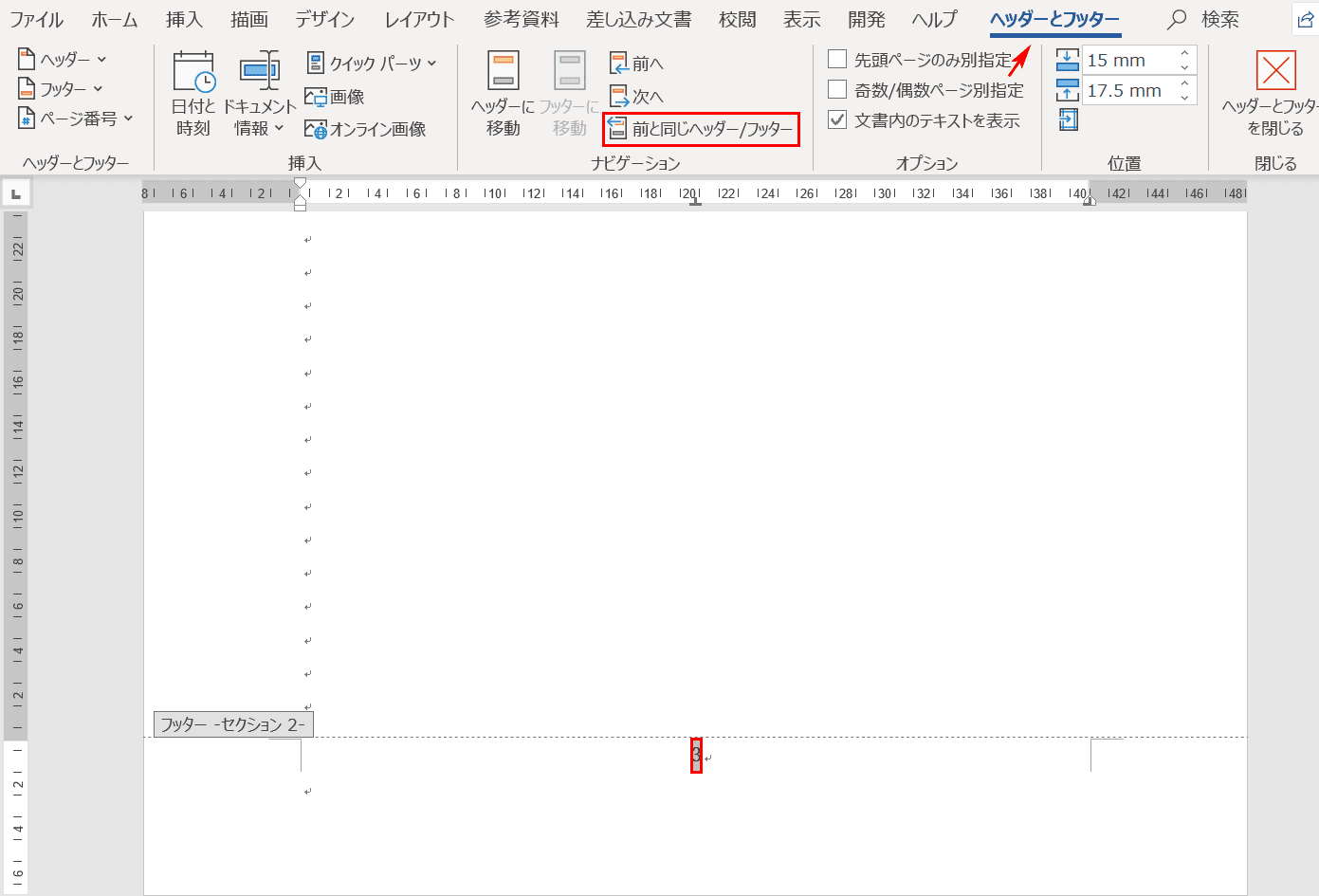Screen dimensions: 1319x896
Task: Uncheck 文書内のテキストを表示
Action: [x=837, y=120]
